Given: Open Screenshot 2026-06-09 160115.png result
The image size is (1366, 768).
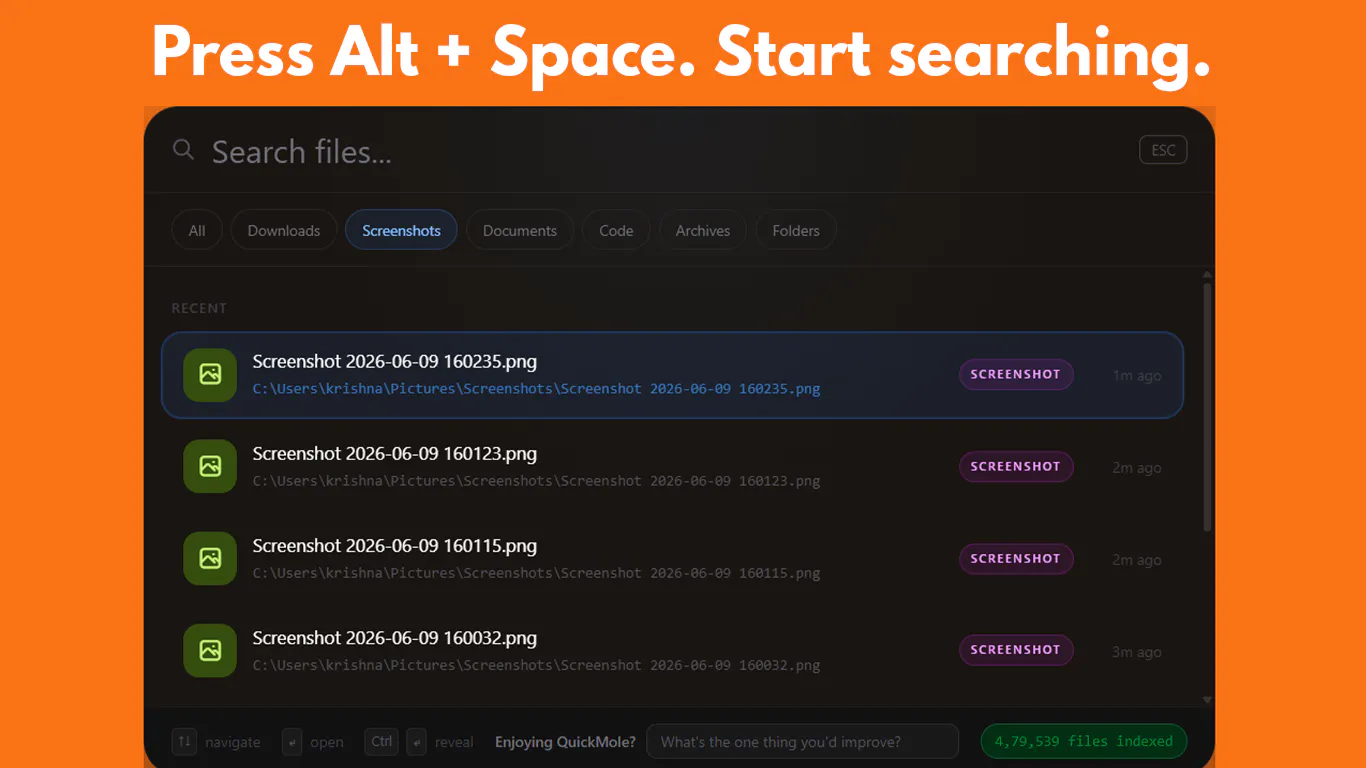Looking at the screenshot, I should click(672, 559).
